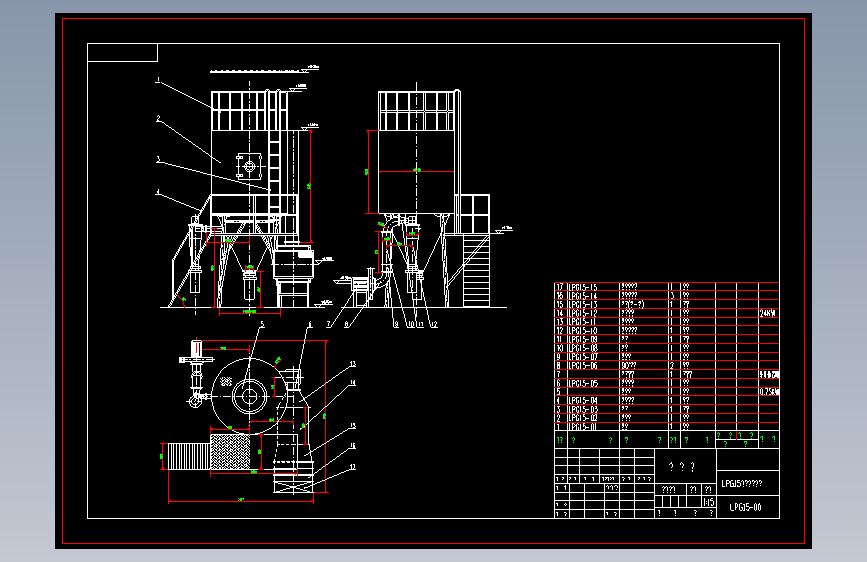This screenshot has width=867, height=562.
Task: Select part code LPG15-13 in the parts list
Action: [x=583, y=305]
